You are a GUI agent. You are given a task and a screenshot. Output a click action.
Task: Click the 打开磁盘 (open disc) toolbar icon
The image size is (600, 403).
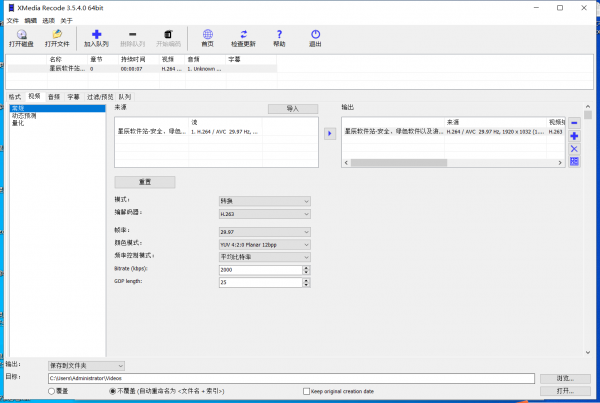click(x=21, y=34)
